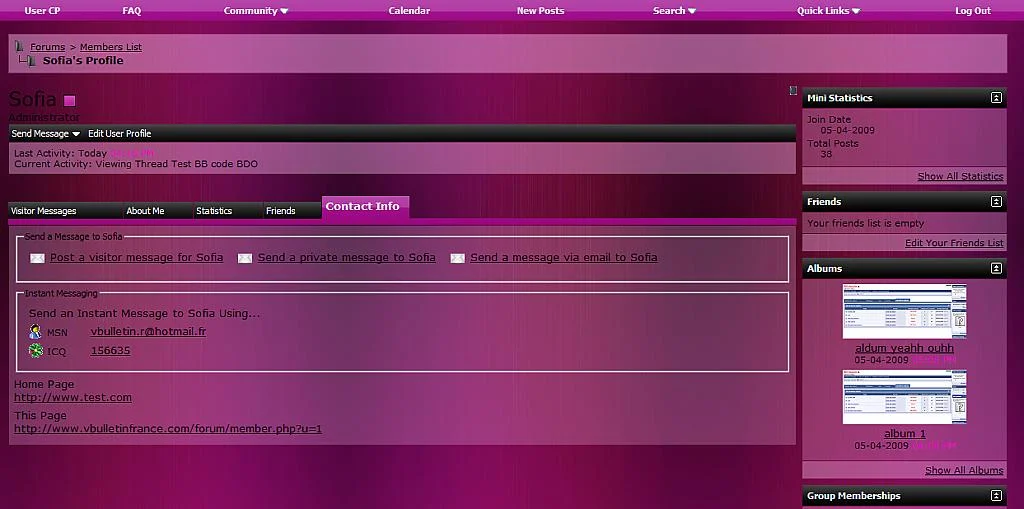Collapse the Group Memberships panel
The image size is (1024, 509).
[996, 496]
